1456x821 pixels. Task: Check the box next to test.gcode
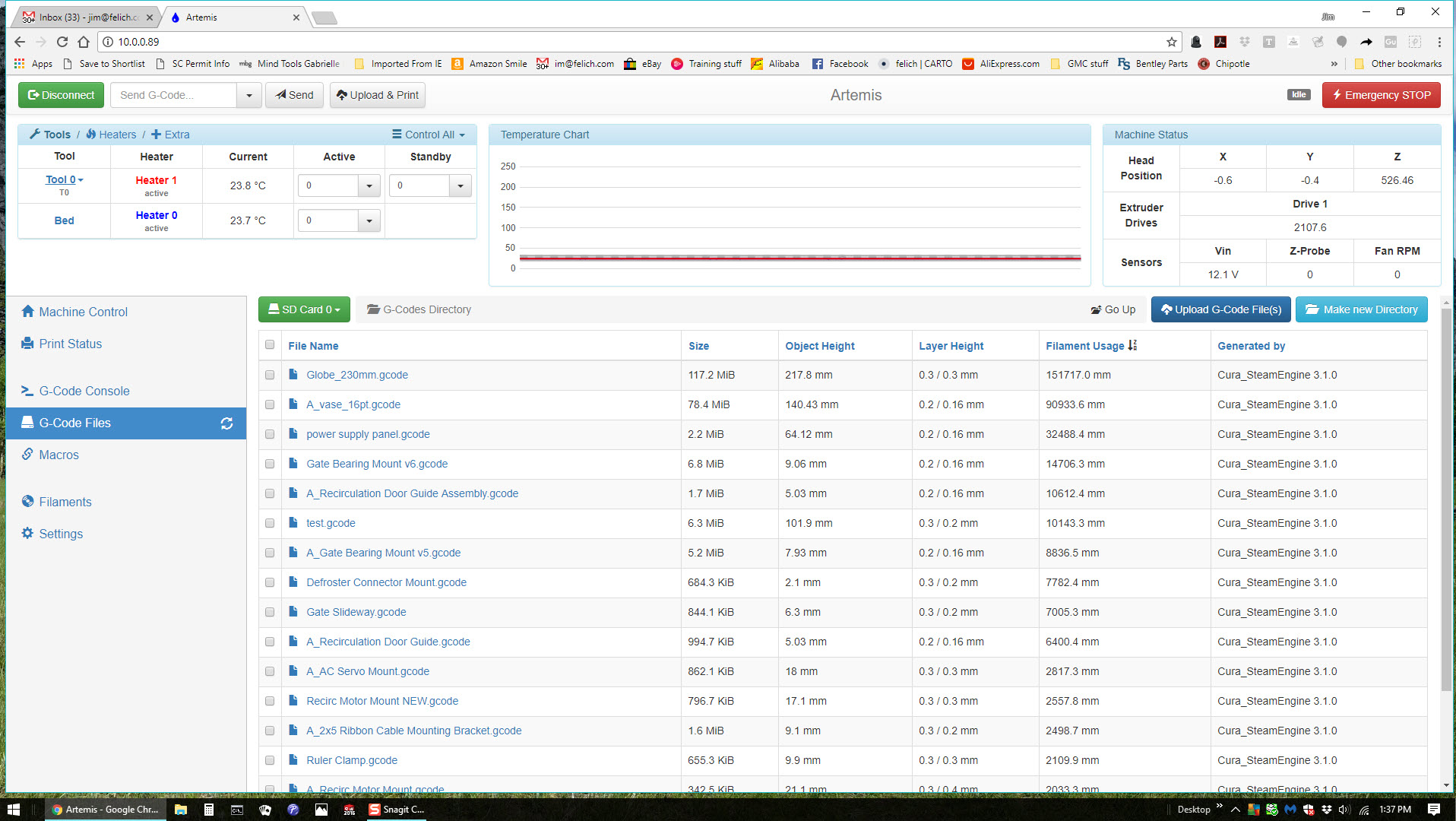(x=270, y=523)
